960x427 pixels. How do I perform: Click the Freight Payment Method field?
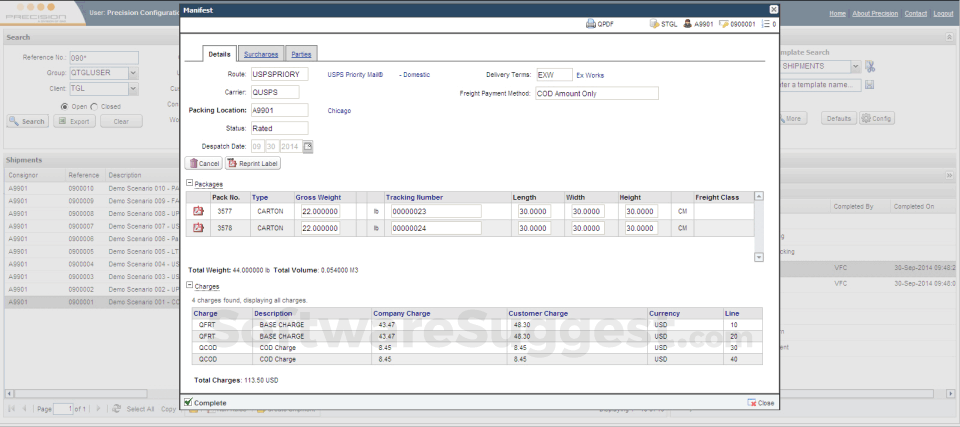(596, 93)
